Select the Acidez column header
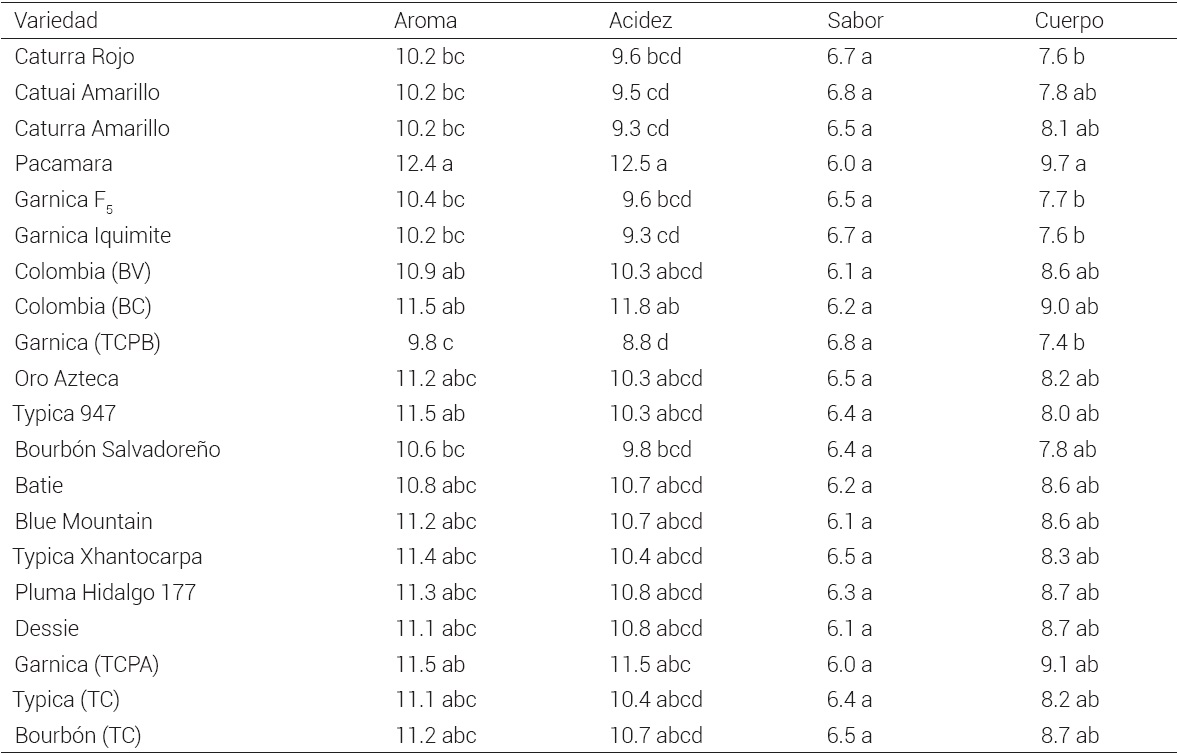Screen dimensions: 1177x755 tap(640, 20)
